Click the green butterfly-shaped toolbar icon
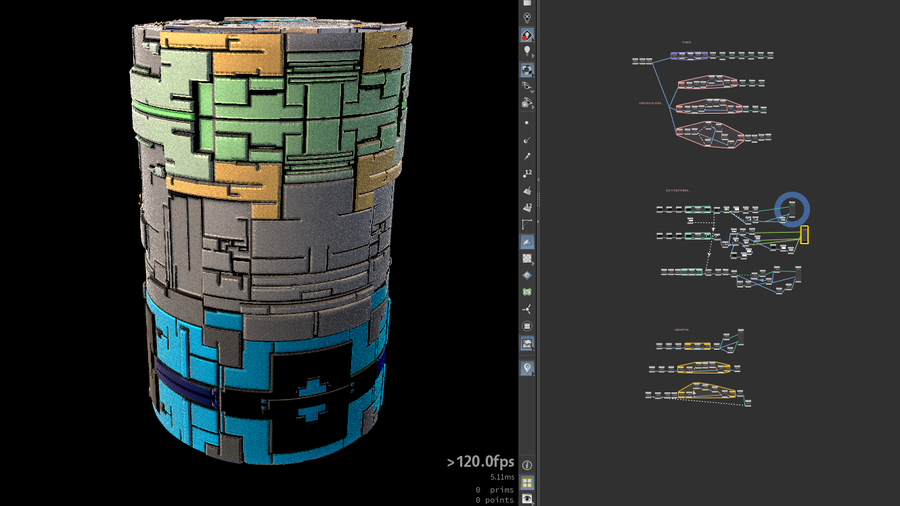 527,292
